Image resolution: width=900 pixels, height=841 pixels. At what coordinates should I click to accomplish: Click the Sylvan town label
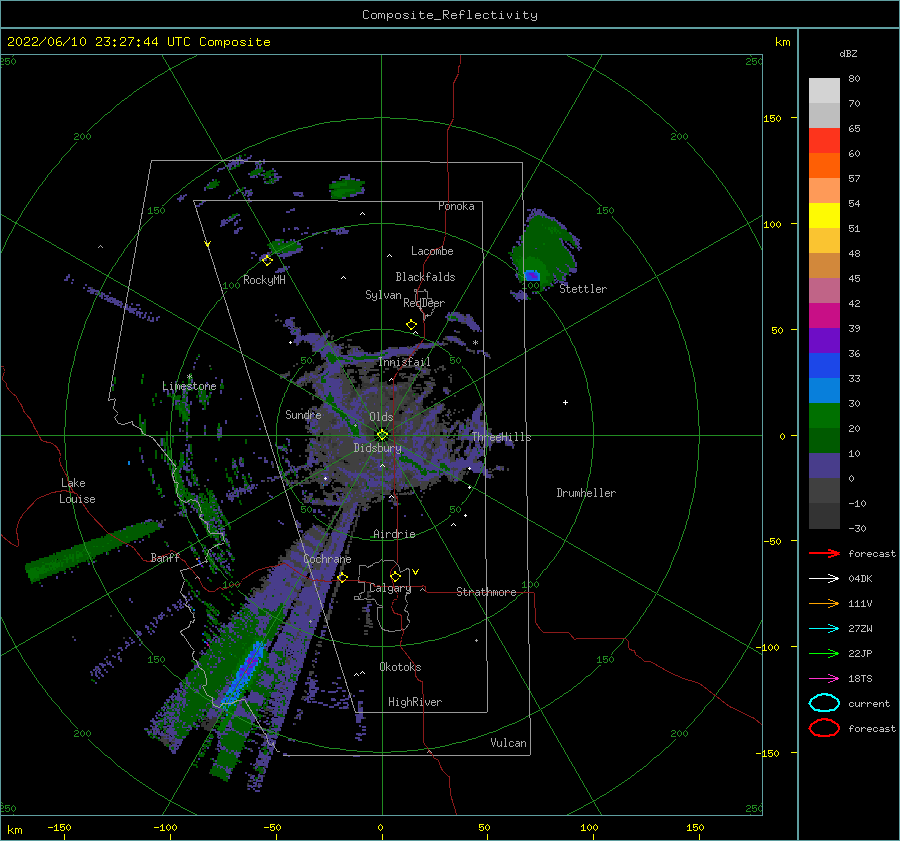tap(383, 295)
